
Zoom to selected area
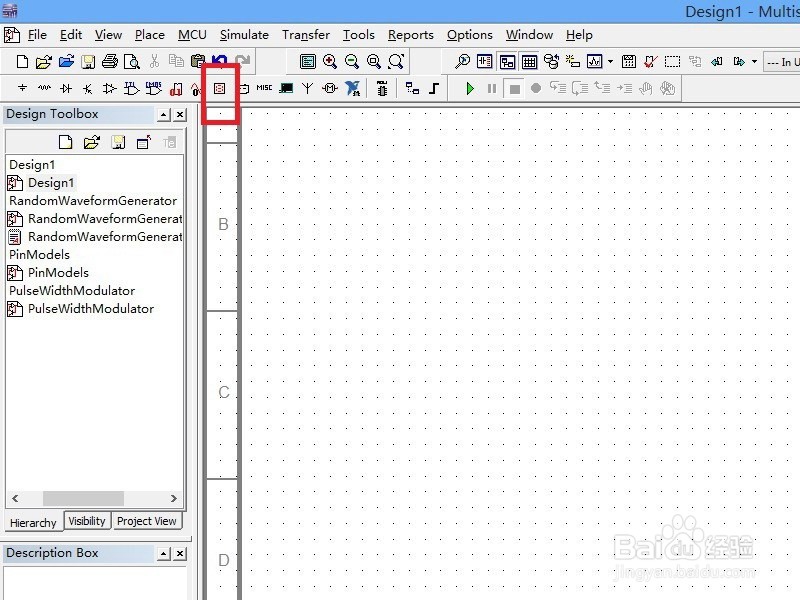(373, 62)
